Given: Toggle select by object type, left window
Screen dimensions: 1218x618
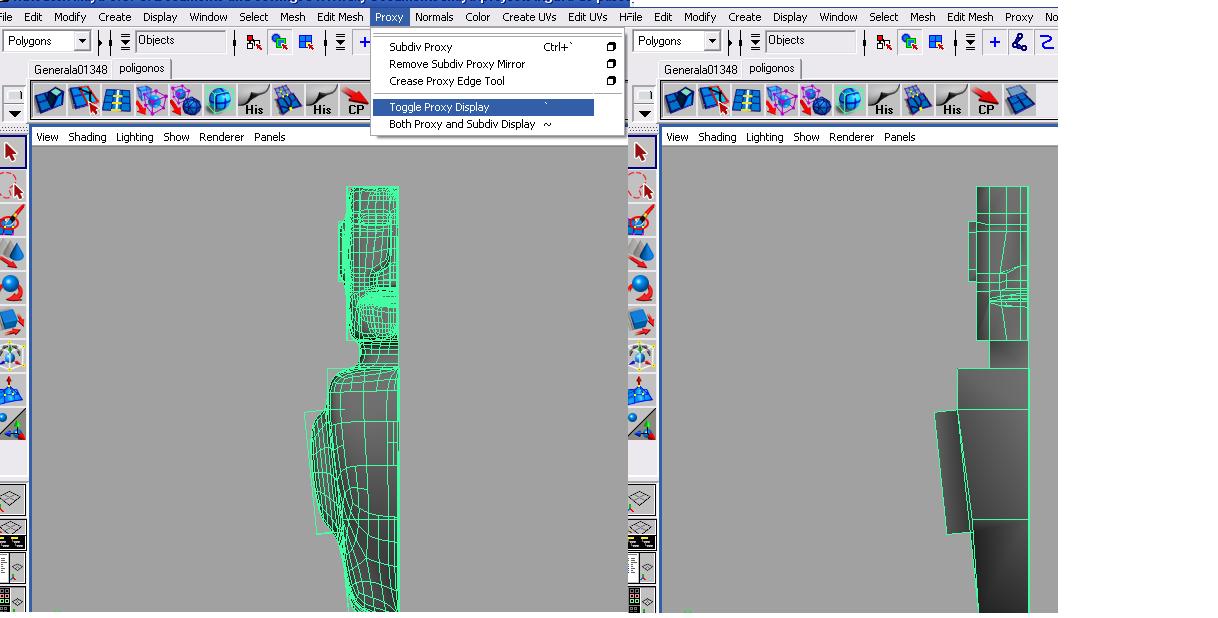Looking at the screenshot, I should pos(279,42).
